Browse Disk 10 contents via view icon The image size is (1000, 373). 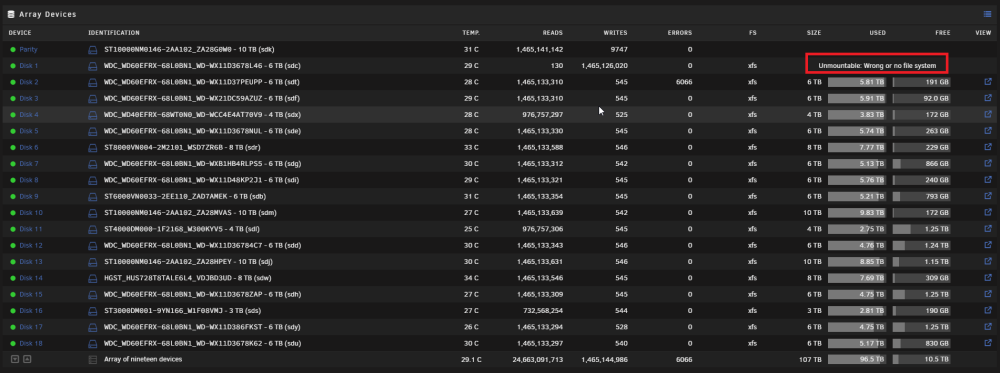(988, 212)
